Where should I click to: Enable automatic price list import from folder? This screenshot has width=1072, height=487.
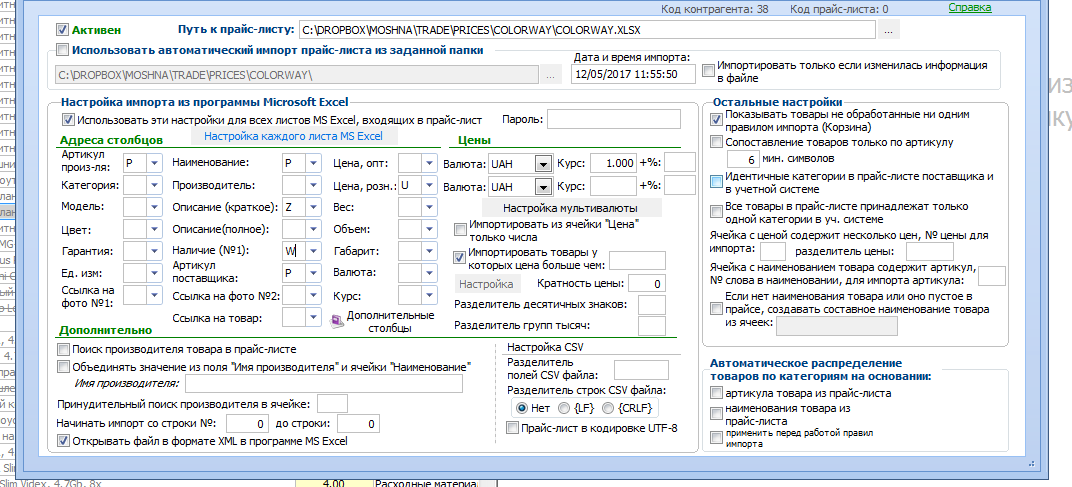(62, 50)
